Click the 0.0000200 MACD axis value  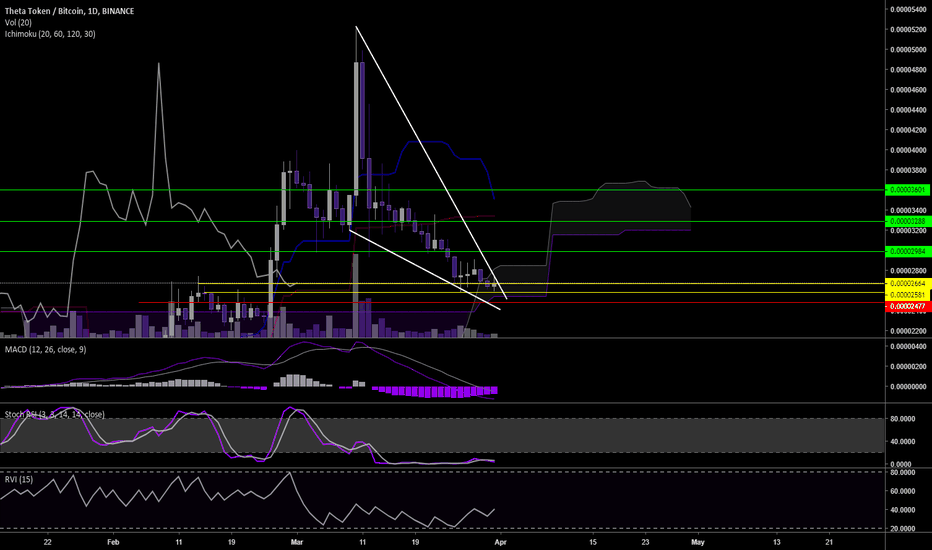(x=908, y=367)
